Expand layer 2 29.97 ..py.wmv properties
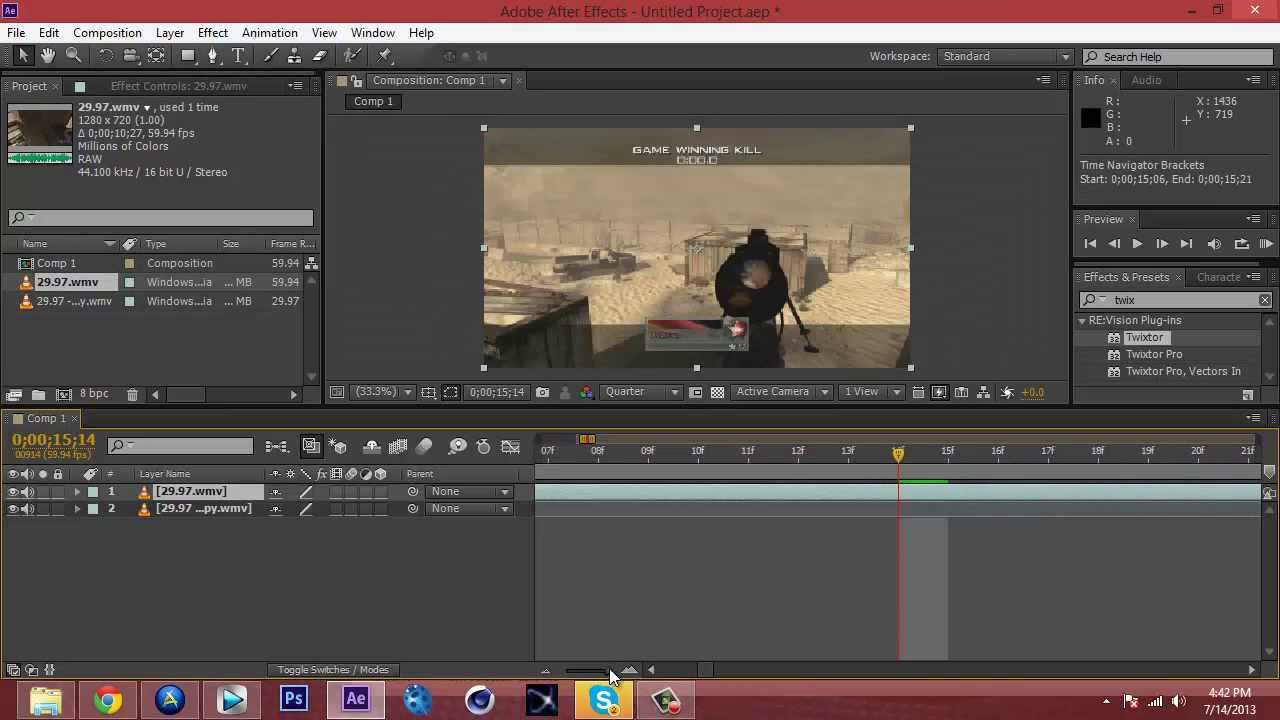The width and height of the screenshot is (1280, 720). pyautogui.click(x=77, y=509)
